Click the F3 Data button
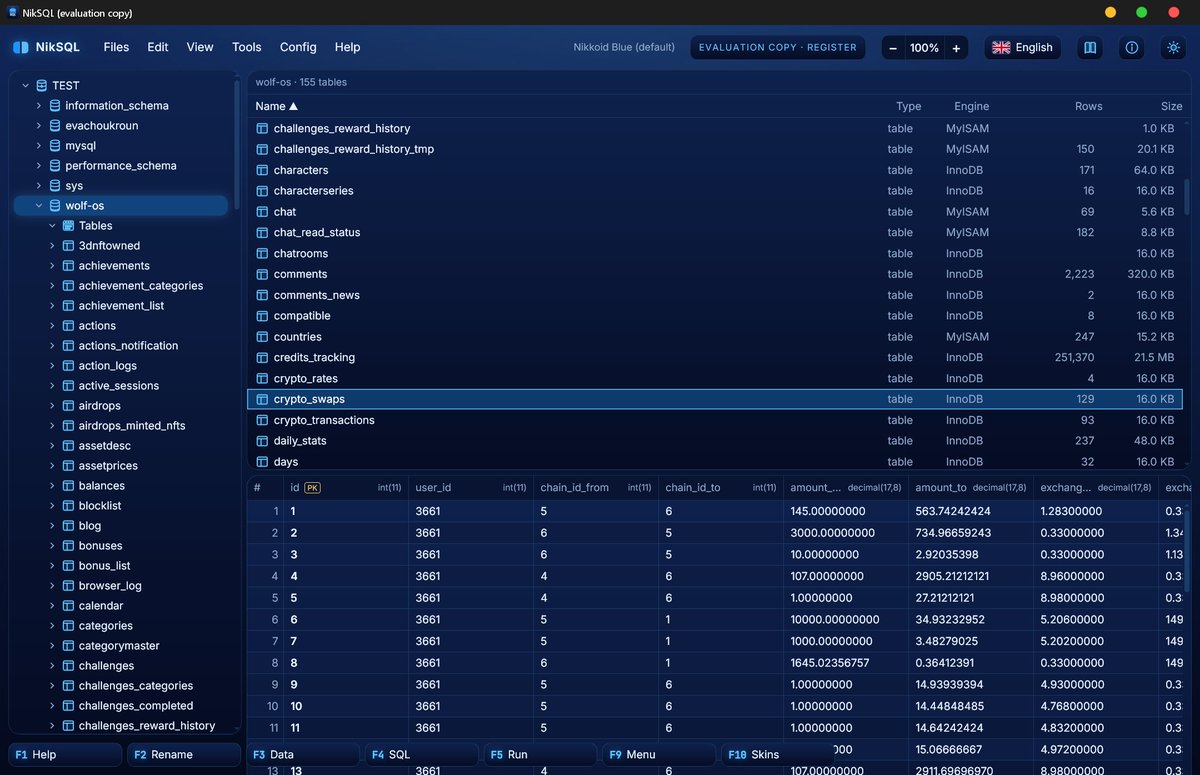1200x775 pixels. pyautogui.click(x=303, y=755)
